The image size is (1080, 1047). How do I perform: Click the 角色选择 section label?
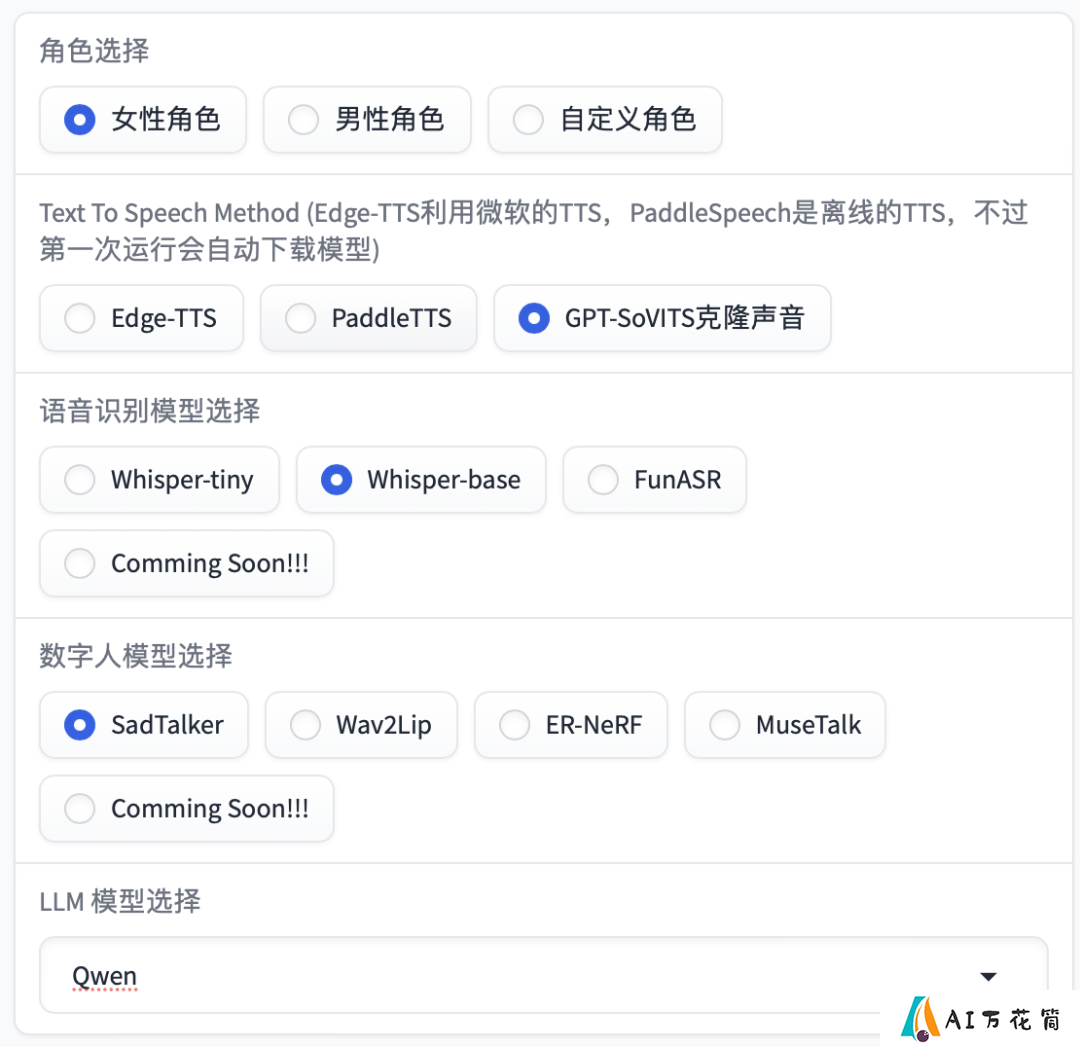point(94,50)
